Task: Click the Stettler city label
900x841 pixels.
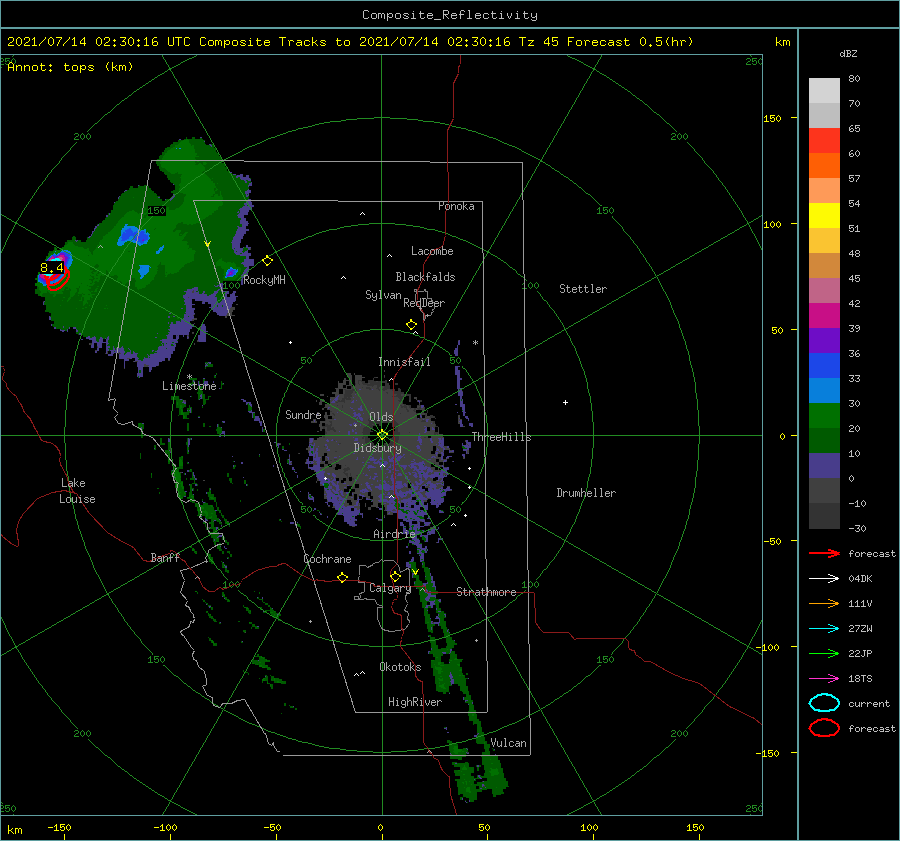Action: (x=583, y=289)
